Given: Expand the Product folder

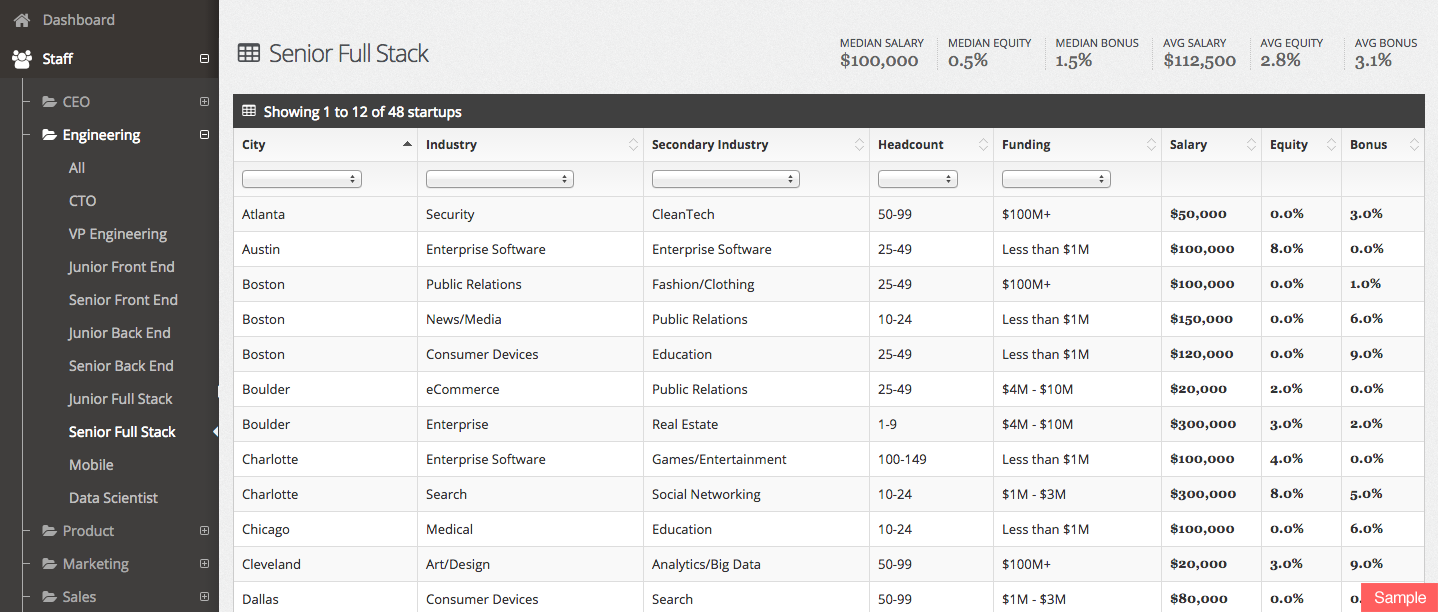Looking at the screenshot, I should coord(204,531).
